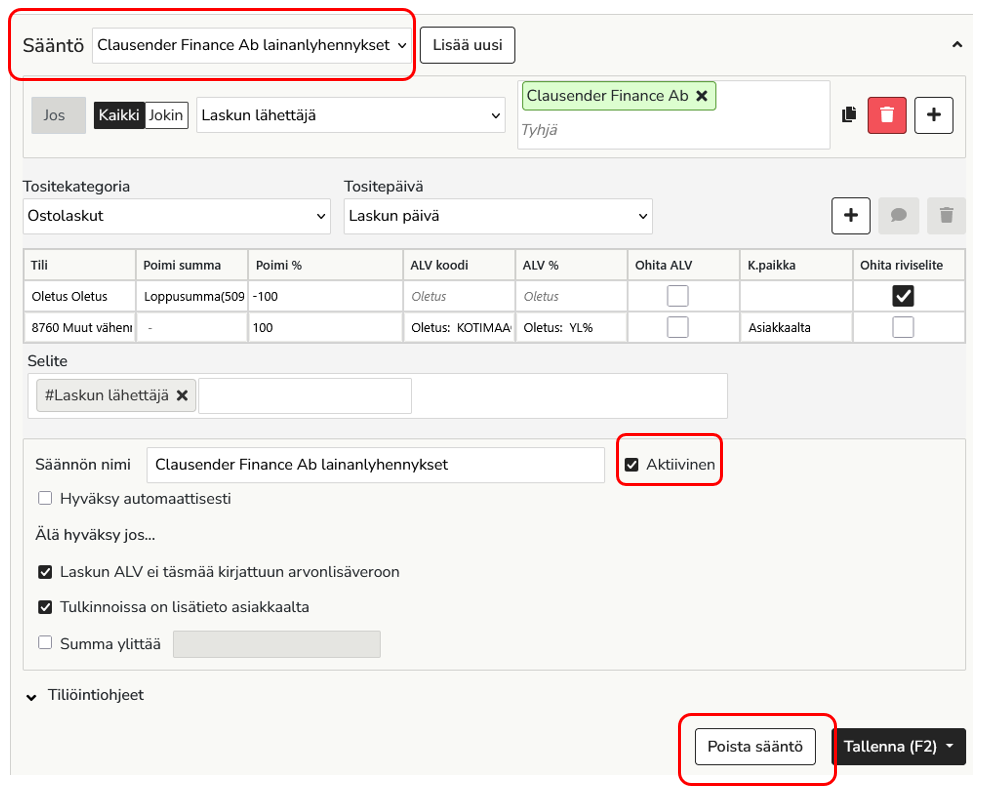Add condition with plus button beside trash
Viewport: 984px width, 793px height.
(934, 115)
